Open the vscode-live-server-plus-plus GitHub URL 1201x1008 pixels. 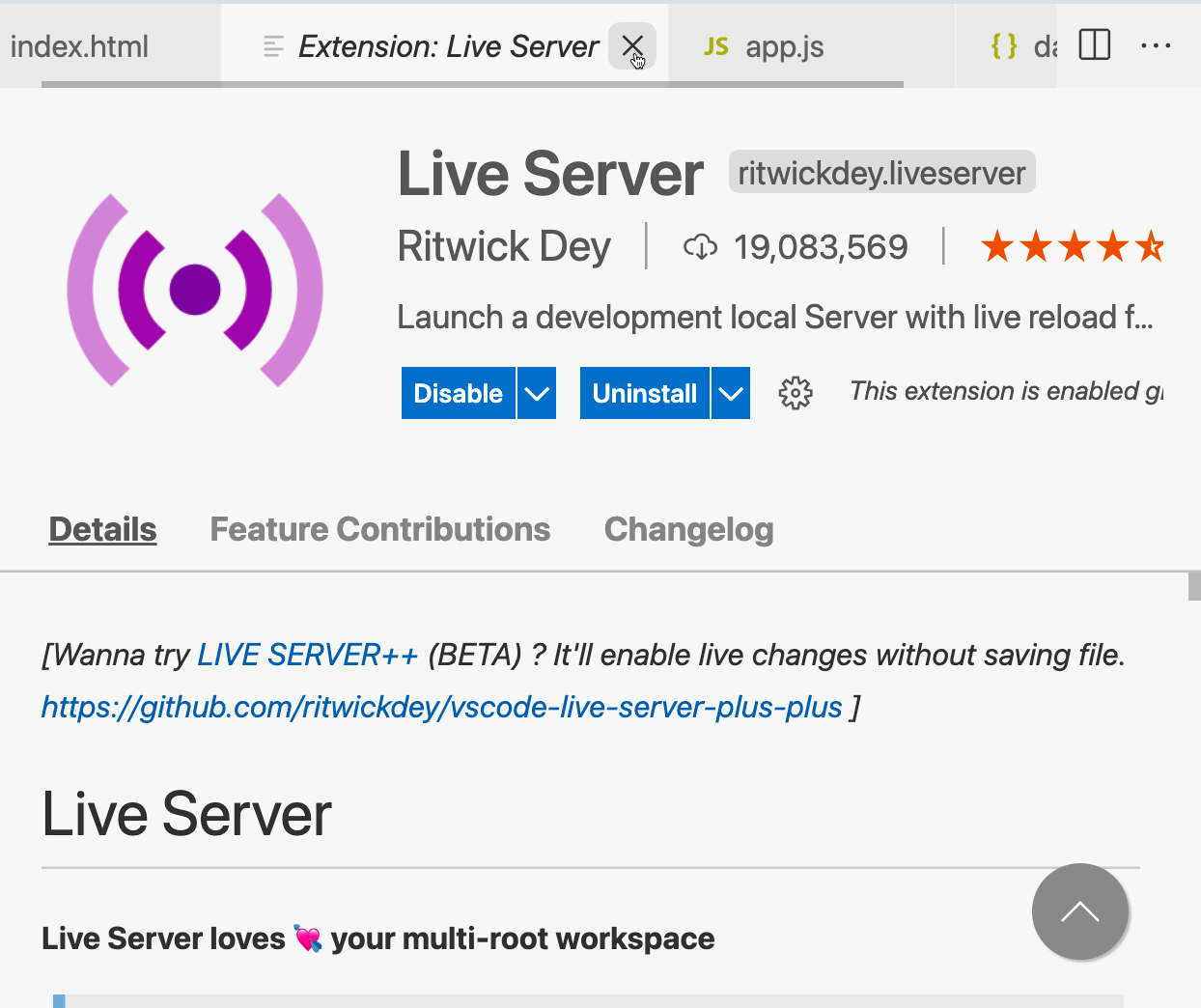pyautogui.click(x=442, y=707)
